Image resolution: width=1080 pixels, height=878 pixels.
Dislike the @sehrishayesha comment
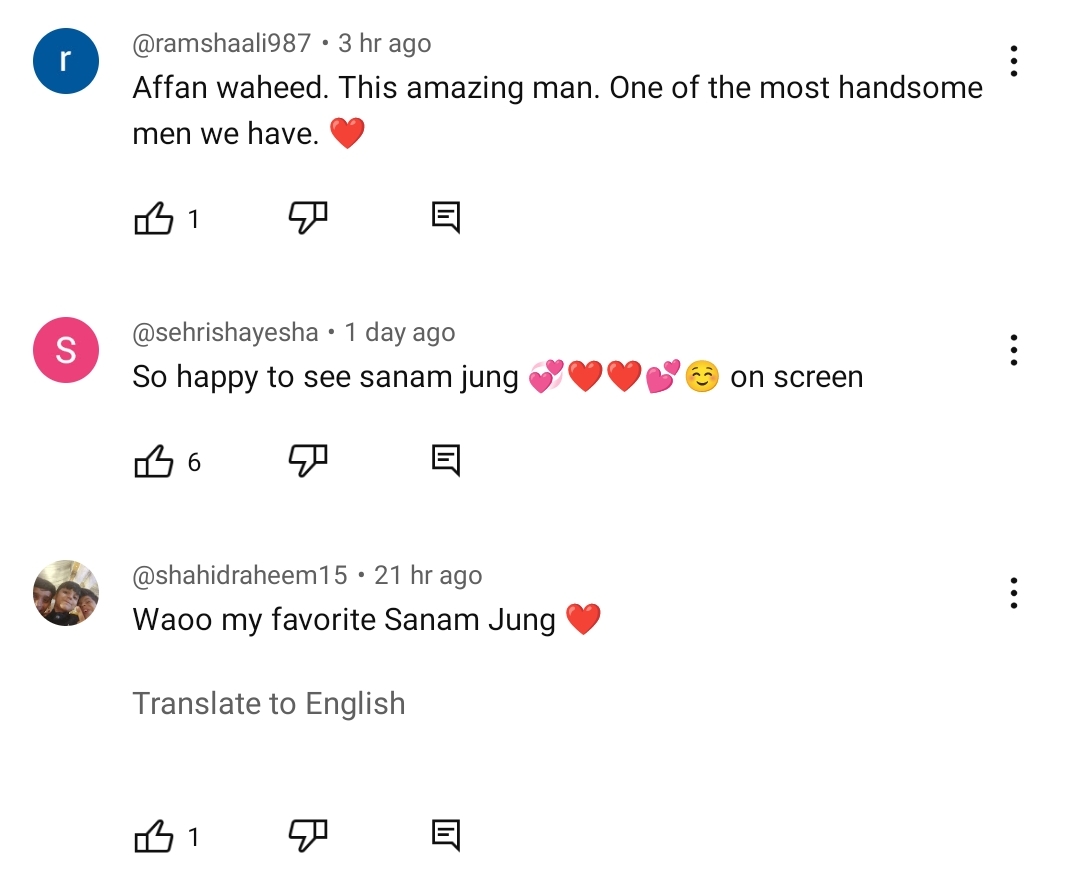tap(308, 460)
